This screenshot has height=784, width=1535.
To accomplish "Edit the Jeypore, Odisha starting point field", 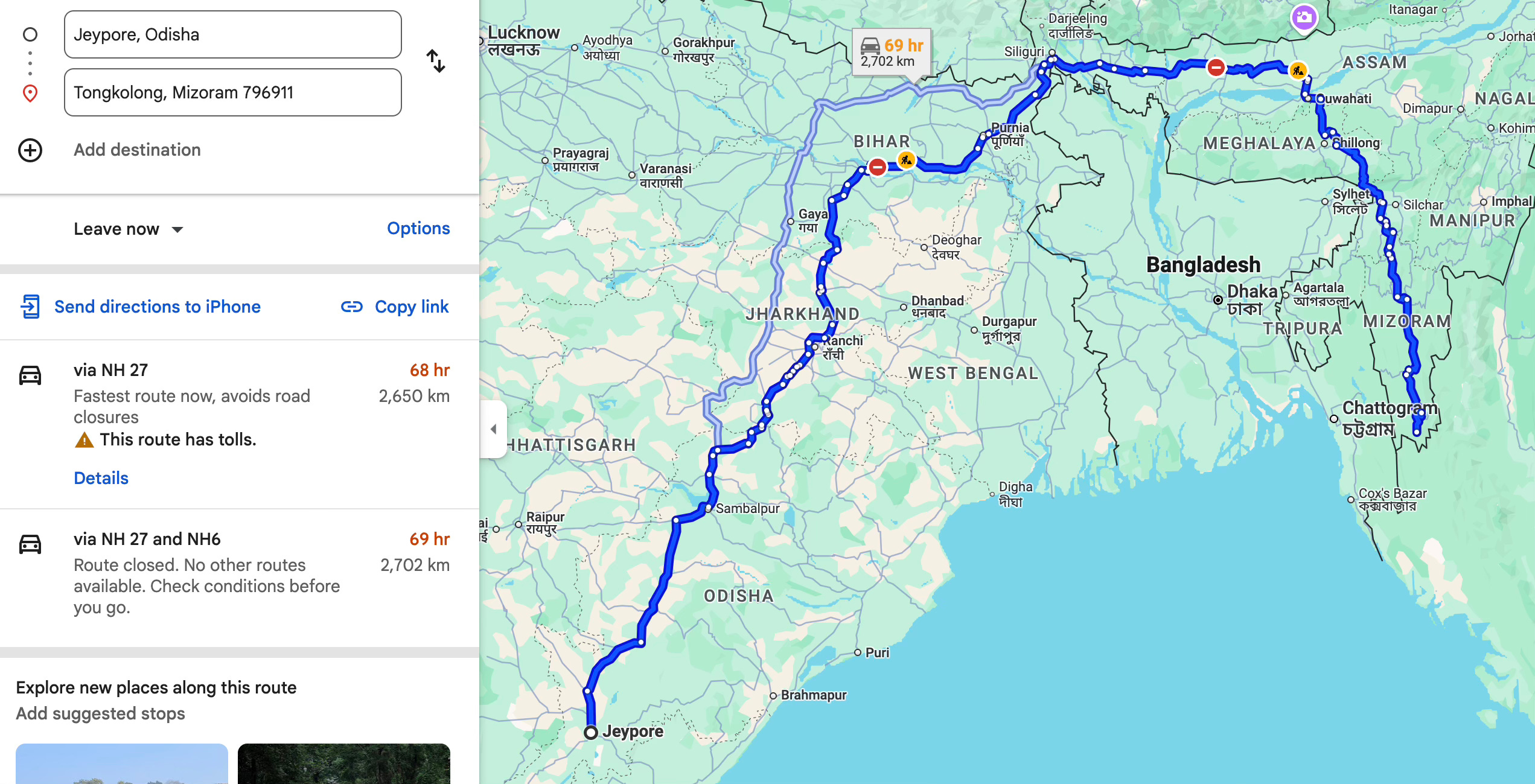I will (x=233, y=34).
